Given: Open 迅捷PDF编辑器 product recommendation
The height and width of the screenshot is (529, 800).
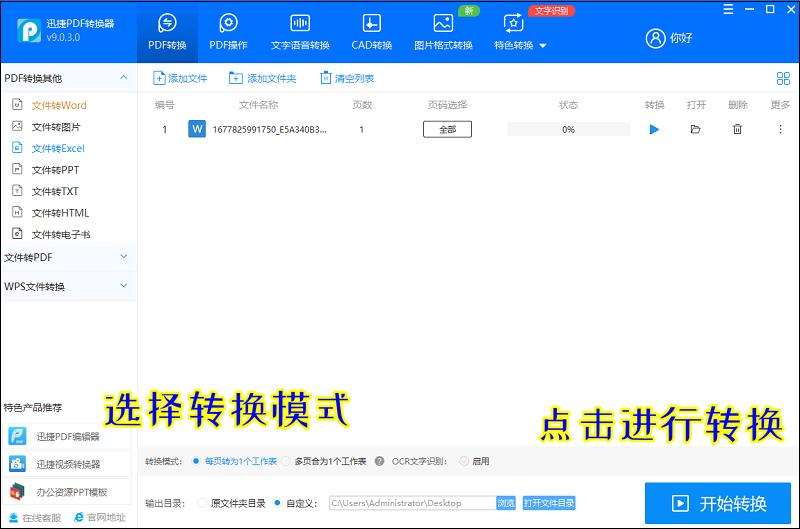Looking at the screenshot, I should (67, 437).
